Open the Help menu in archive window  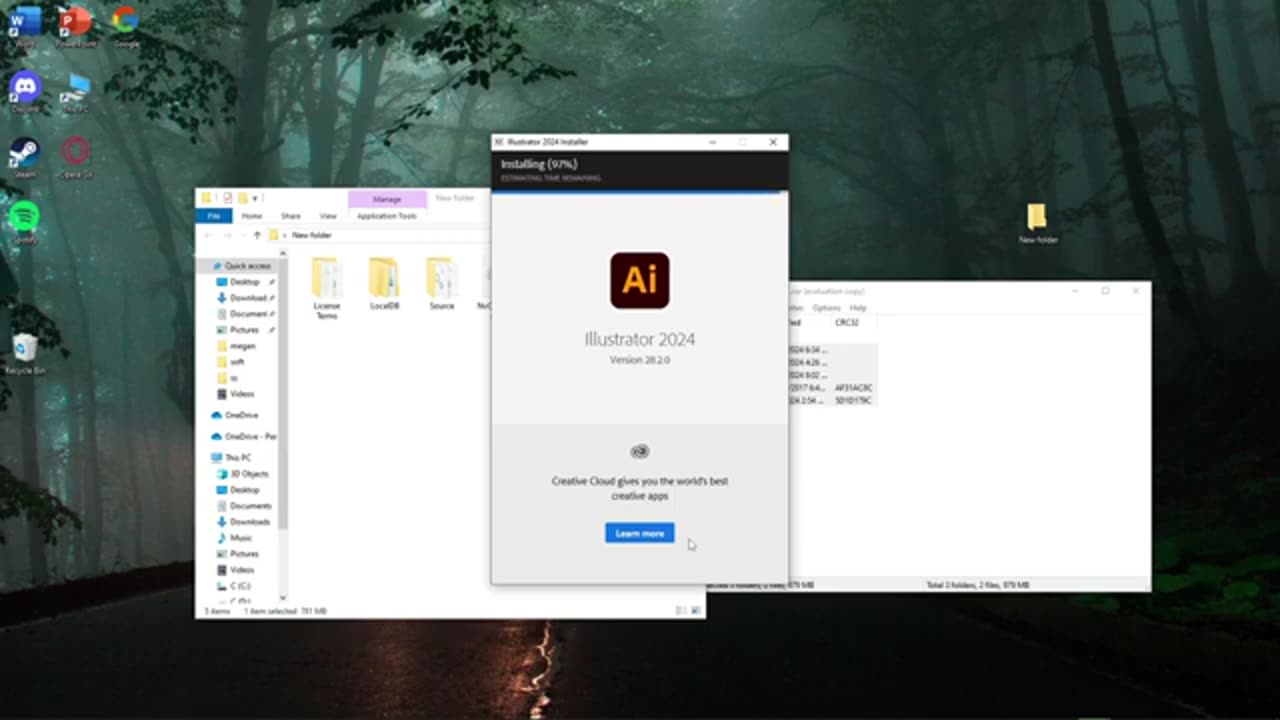[858, 308]
